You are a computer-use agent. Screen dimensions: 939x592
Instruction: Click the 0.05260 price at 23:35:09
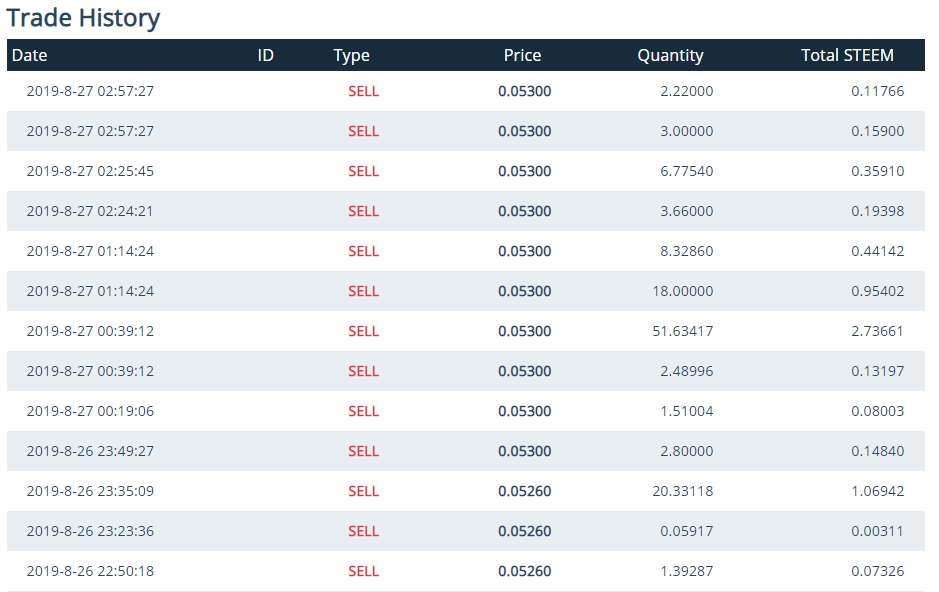pos(525,491)
